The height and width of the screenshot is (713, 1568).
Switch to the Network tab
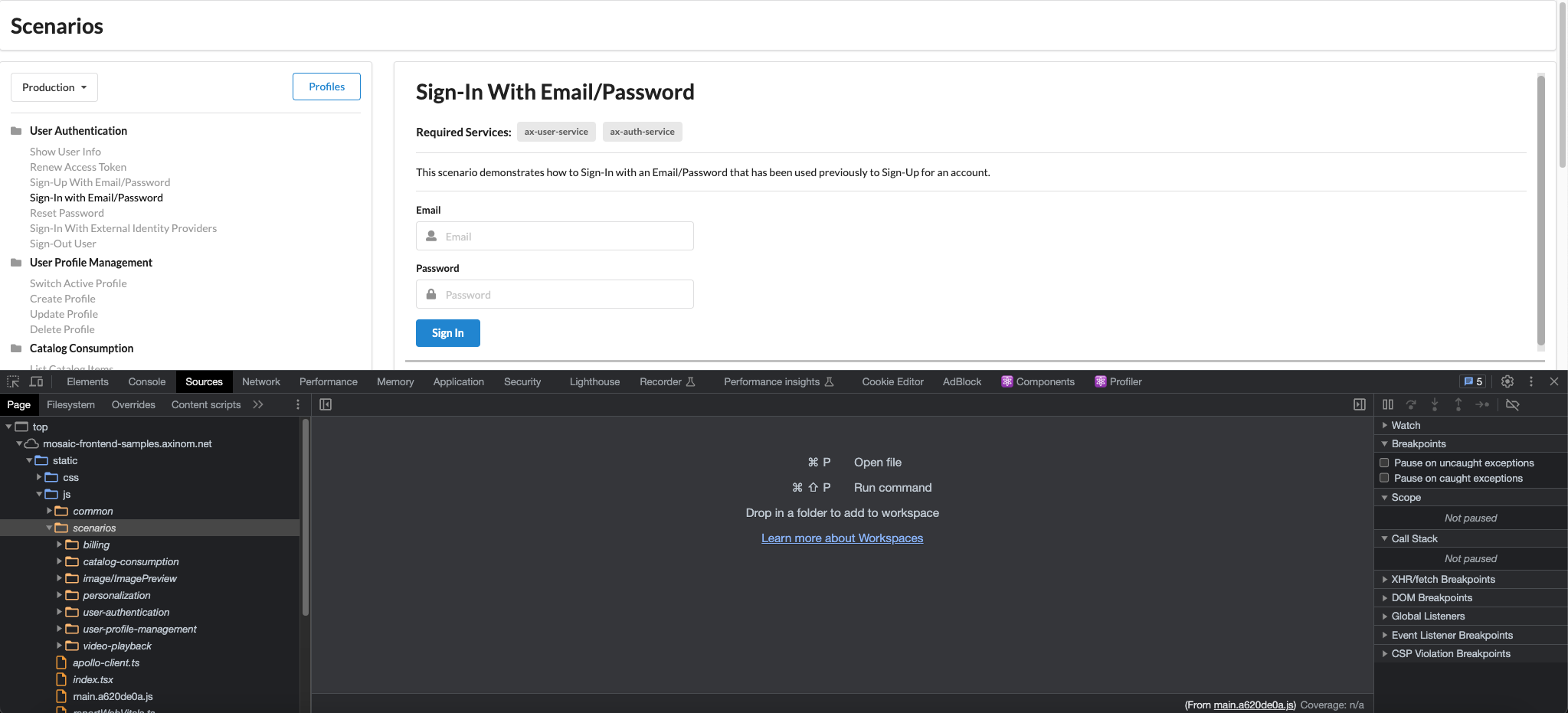coord(260,381)
